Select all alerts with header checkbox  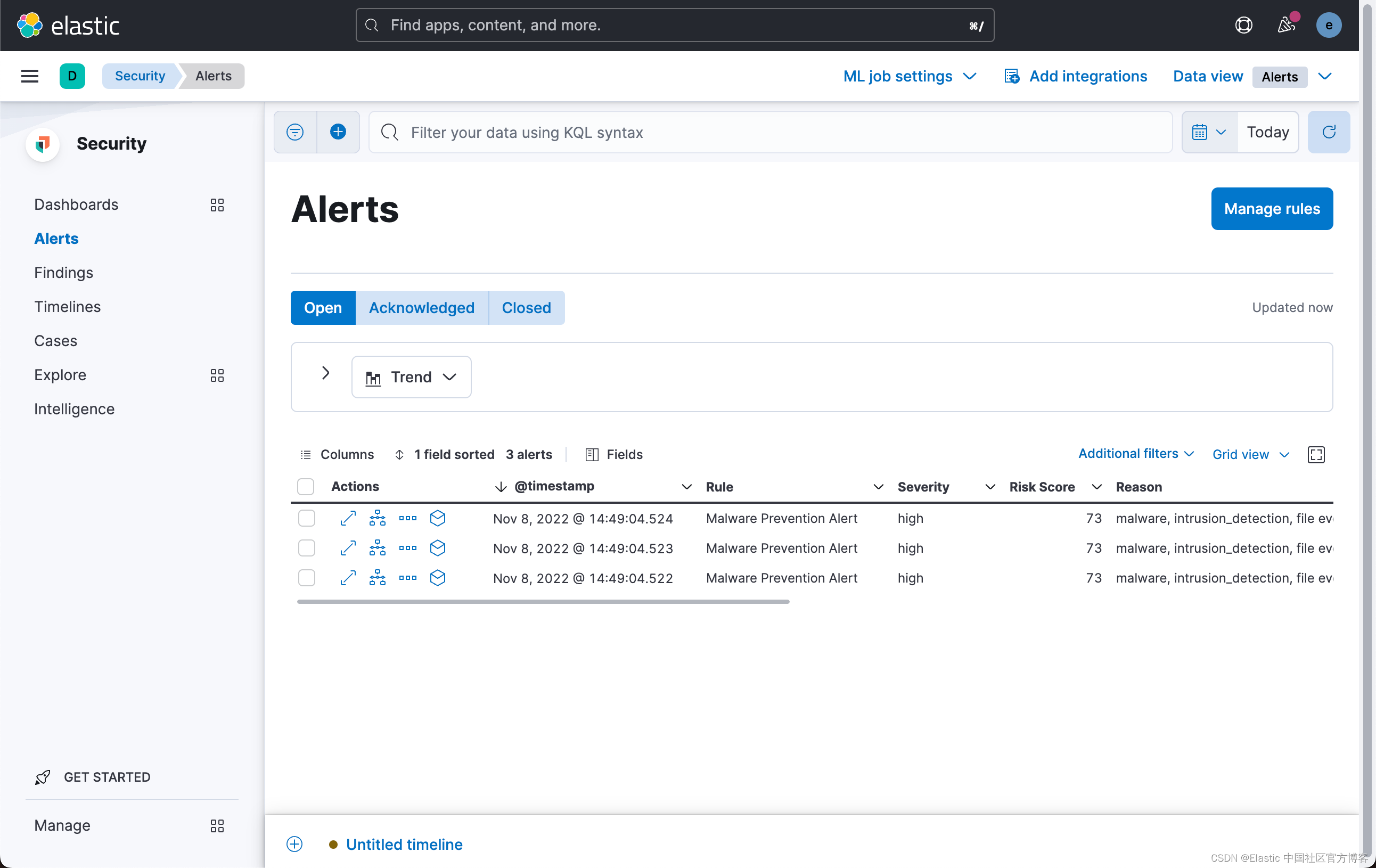click(x=306, y=486)
